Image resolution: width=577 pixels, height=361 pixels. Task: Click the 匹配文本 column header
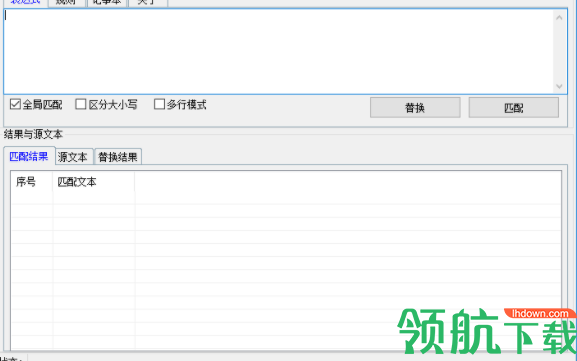(94, 182)
